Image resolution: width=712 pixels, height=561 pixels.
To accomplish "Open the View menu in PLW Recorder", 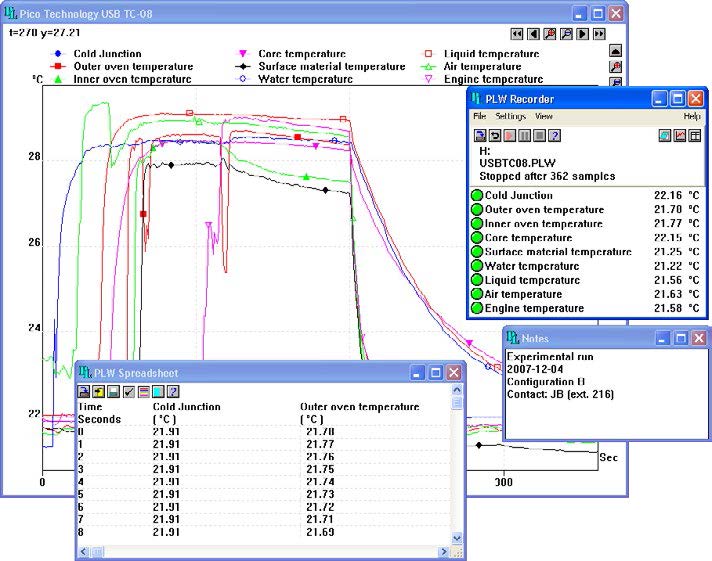I will coord(543,117).
